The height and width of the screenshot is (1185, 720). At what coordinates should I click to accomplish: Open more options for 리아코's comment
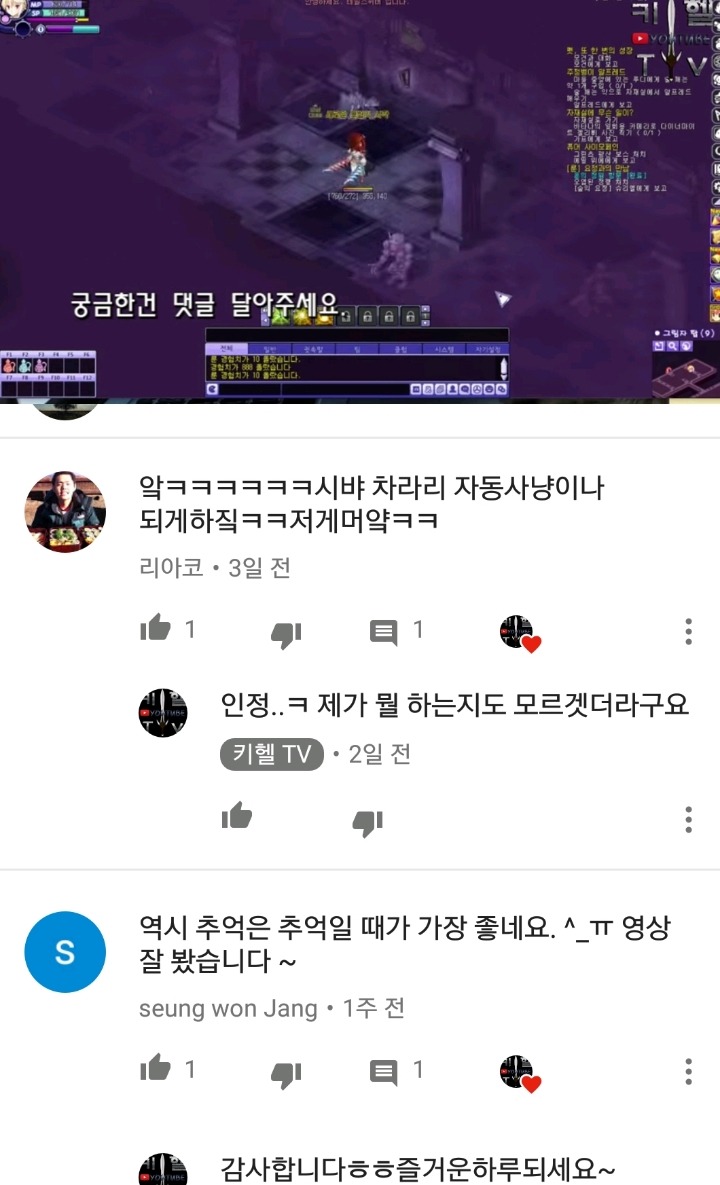tap(688, 631)
